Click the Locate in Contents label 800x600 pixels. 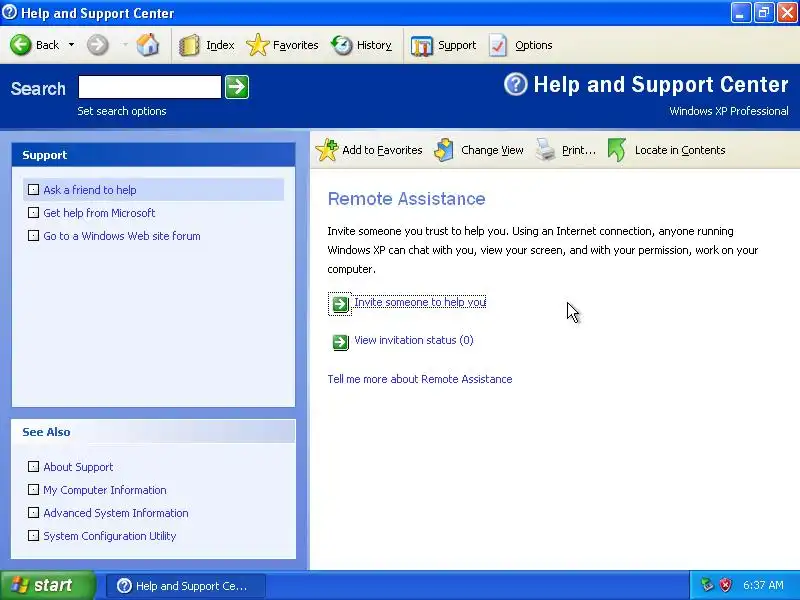(680, 150)
